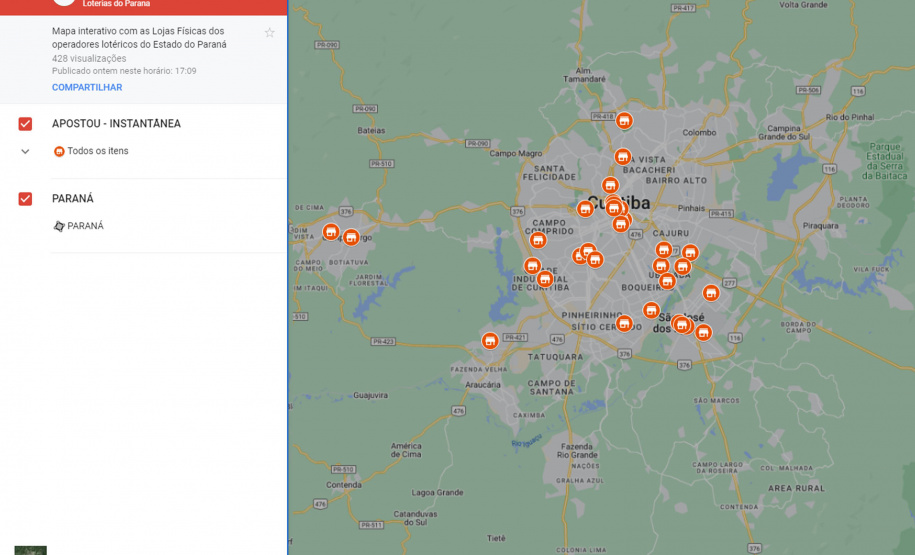Select the westernmost store marker near Campo Largo
The height and width of the screenshot is (555, 915).
click(x=331, y=232)
